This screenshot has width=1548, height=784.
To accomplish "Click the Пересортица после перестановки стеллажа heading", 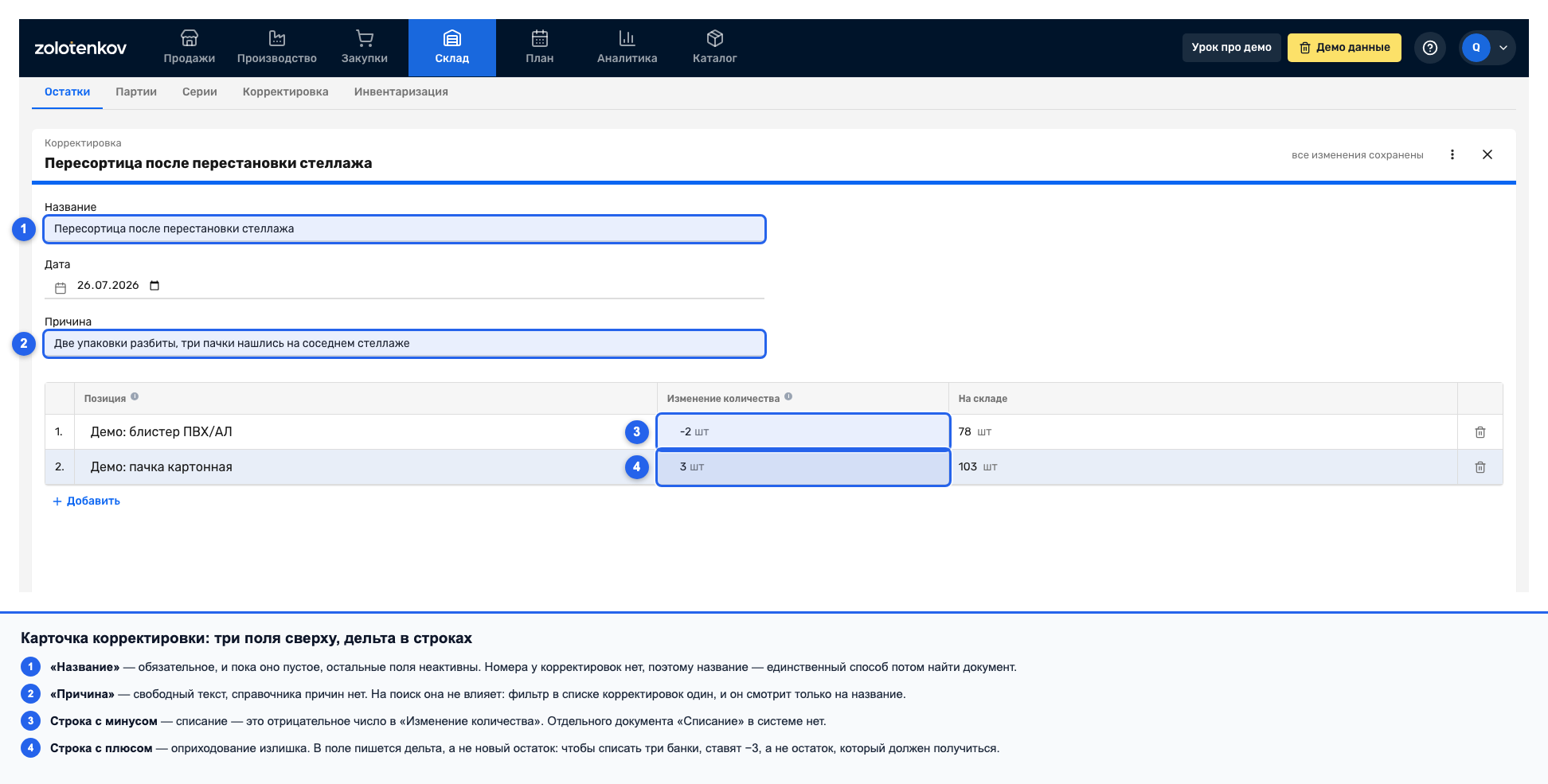I will 208,163.
